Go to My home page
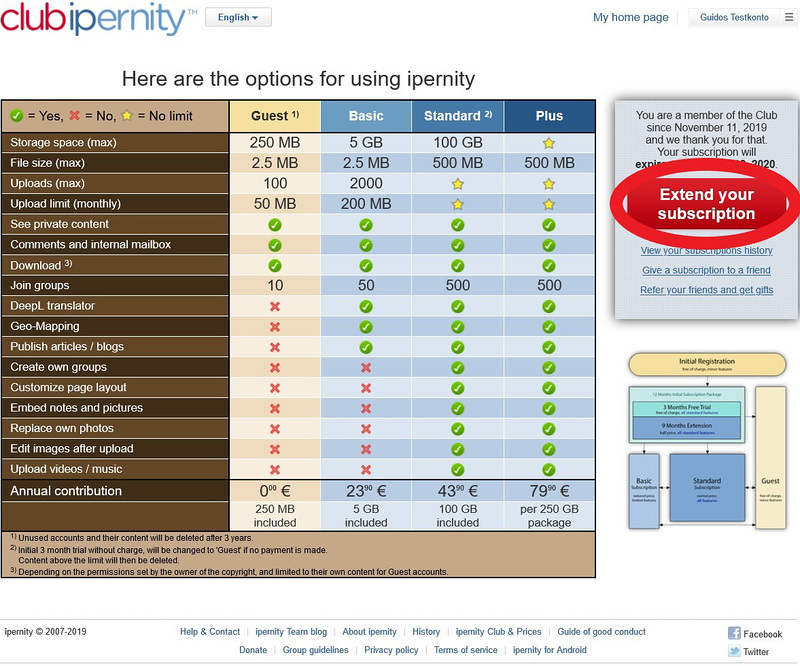800x666 pixels. (631, 17)
